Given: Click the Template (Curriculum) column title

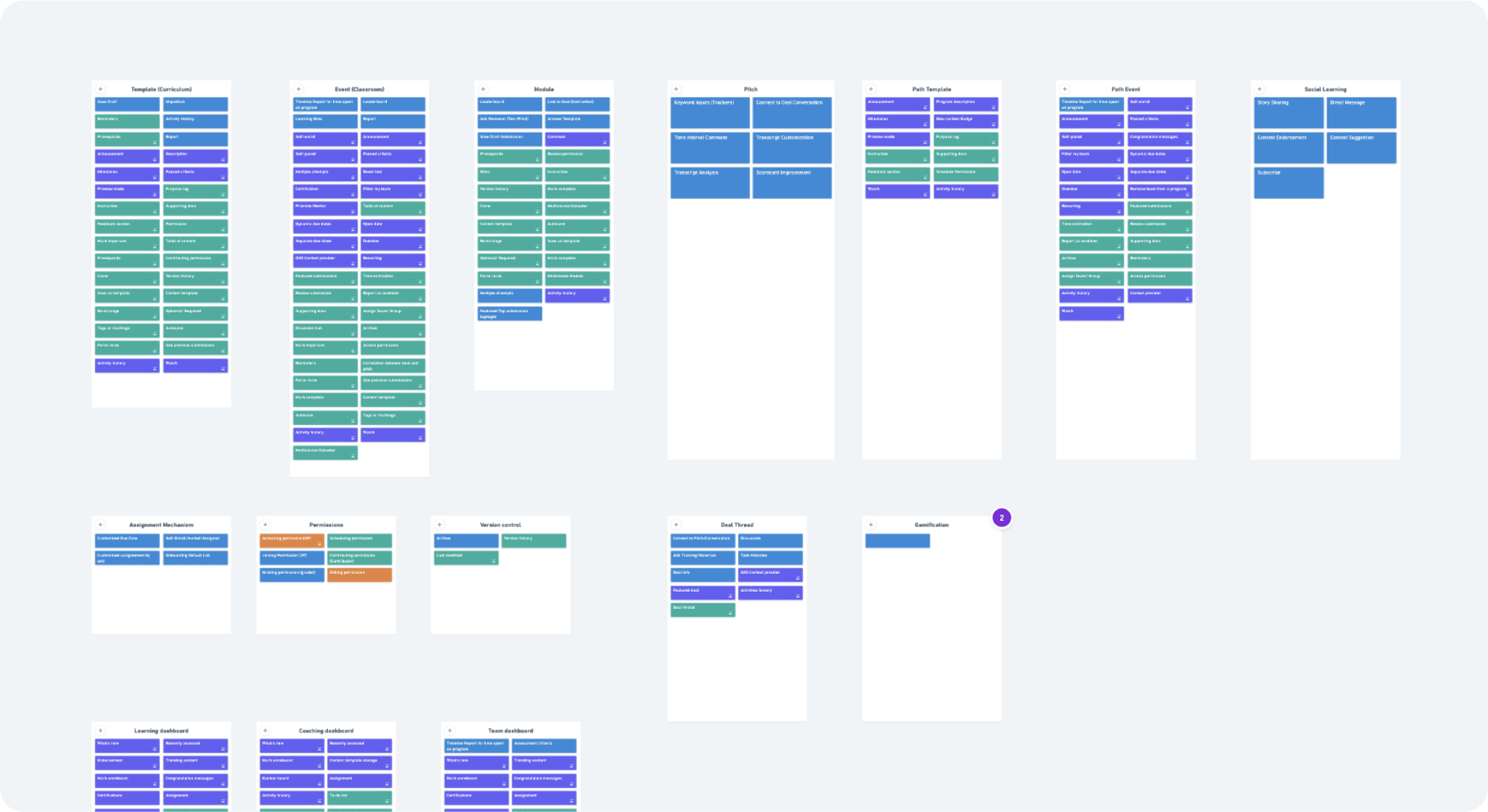Looking at the screenshot, I should [161, 89].
